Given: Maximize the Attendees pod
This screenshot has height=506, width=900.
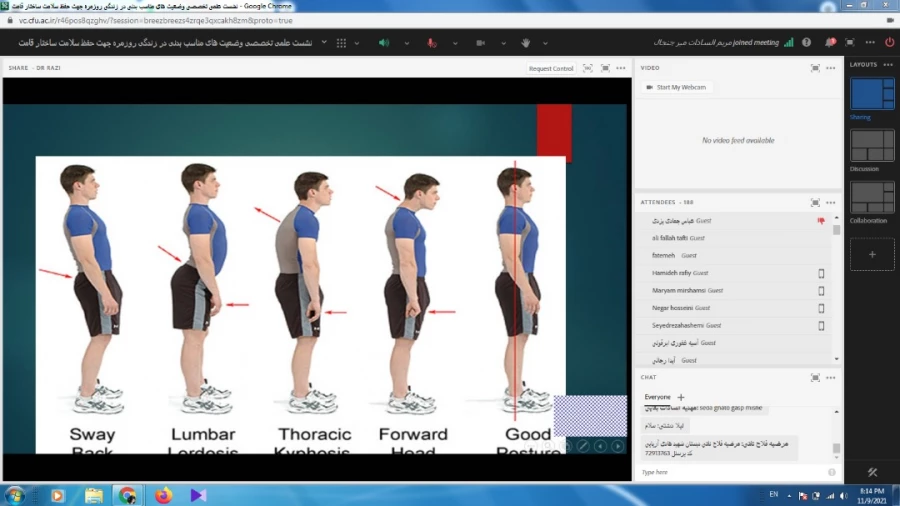Looking at the screenshot, I should tap(815, 202).
